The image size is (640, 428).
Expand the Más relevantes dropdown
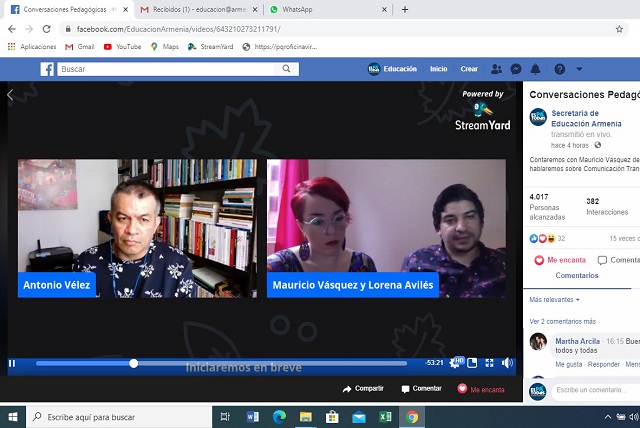pyautogui.click(x=554, y=299)
